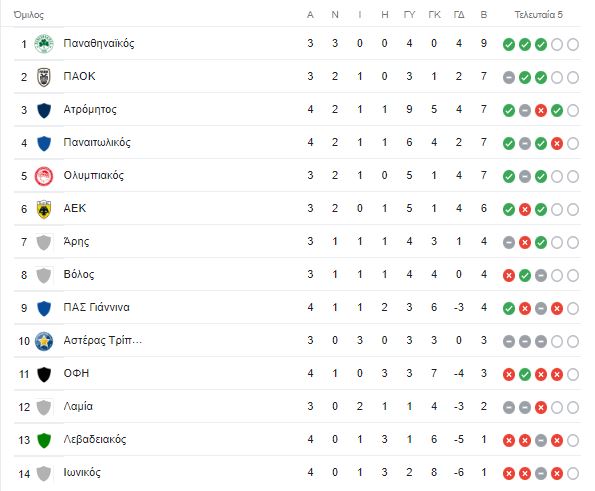Select the ΠΑΣ Γιάννινα row
The height and width of the screenshot is (491, 595).
coord(297,307)
